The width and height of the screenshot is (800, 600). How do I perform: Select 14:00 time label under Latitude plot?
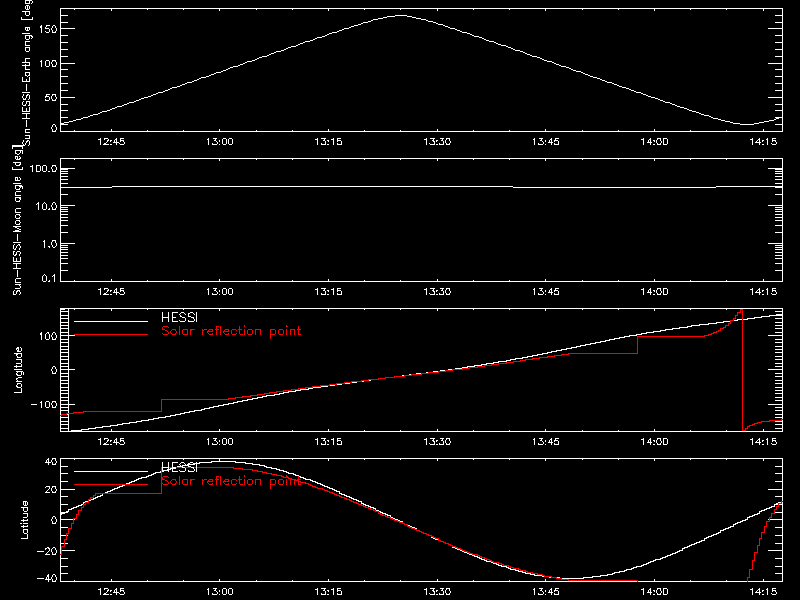coord(654,592)
